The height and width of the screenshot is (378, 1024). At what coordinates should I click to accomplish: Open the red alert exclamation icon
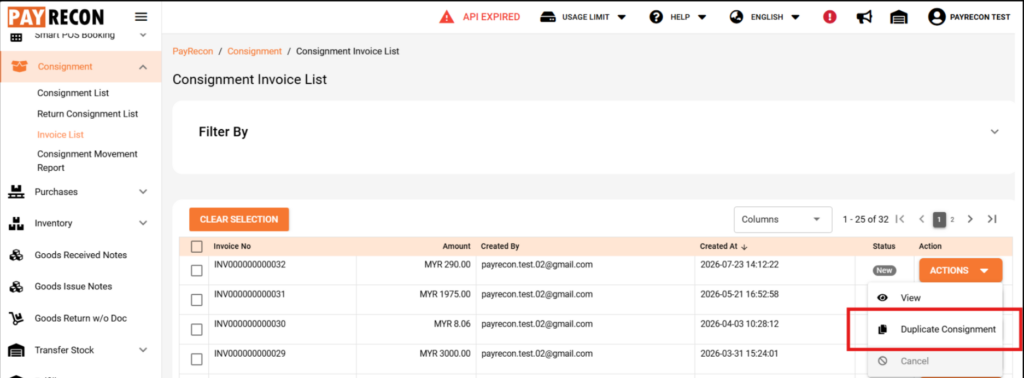[830, 18]
